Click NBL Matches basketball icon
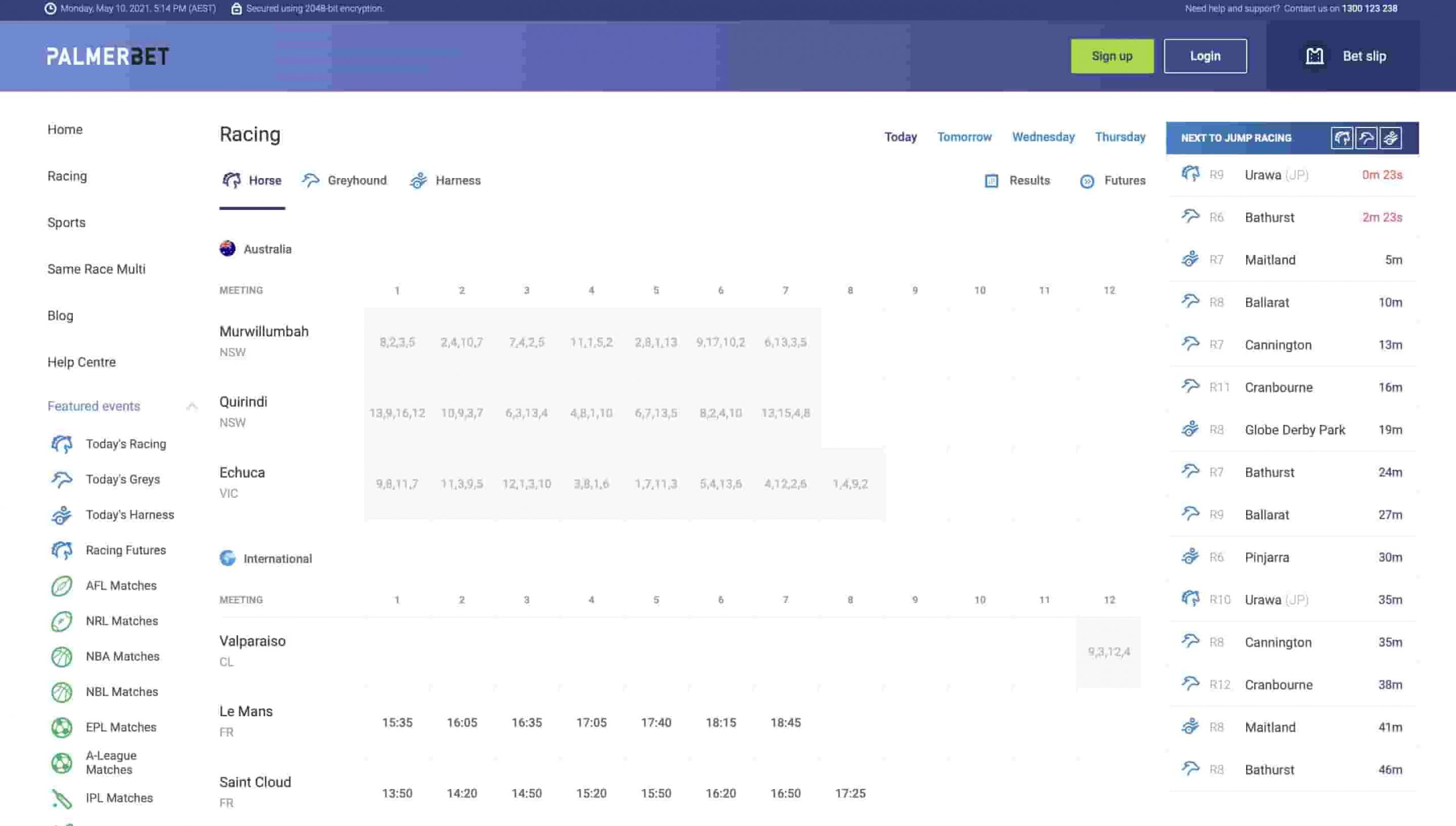1456x826 pixels. pyautogui.click(x=61, y=692)
